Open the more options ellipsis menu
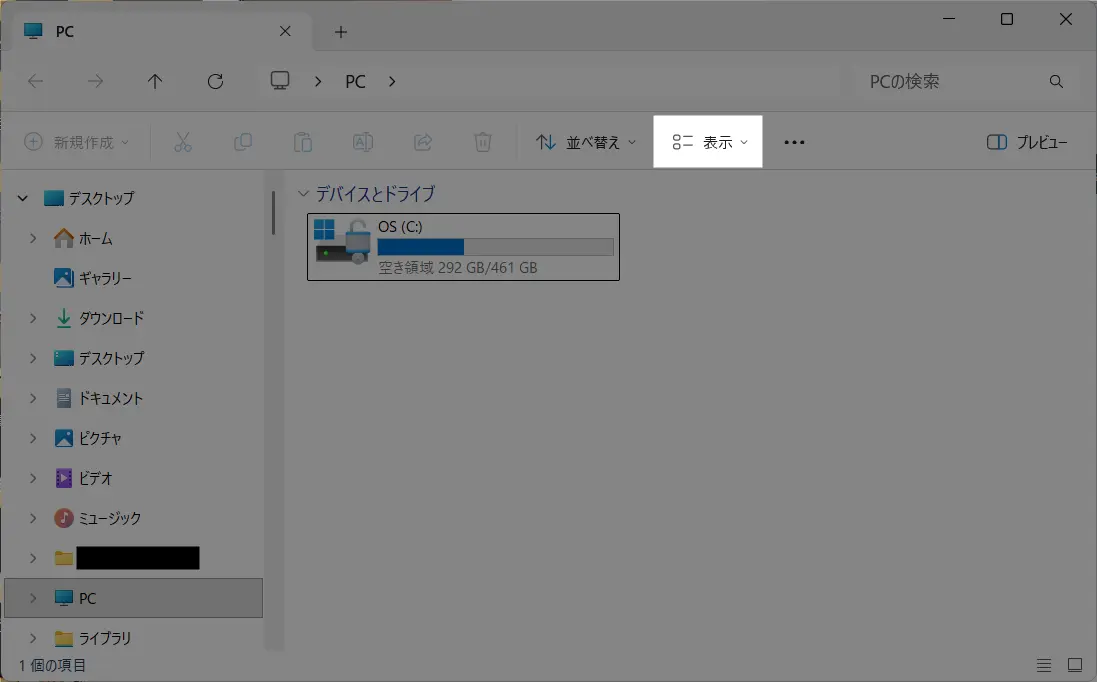The width and height of the screenshot is (1097, 682). coord(794,142)
